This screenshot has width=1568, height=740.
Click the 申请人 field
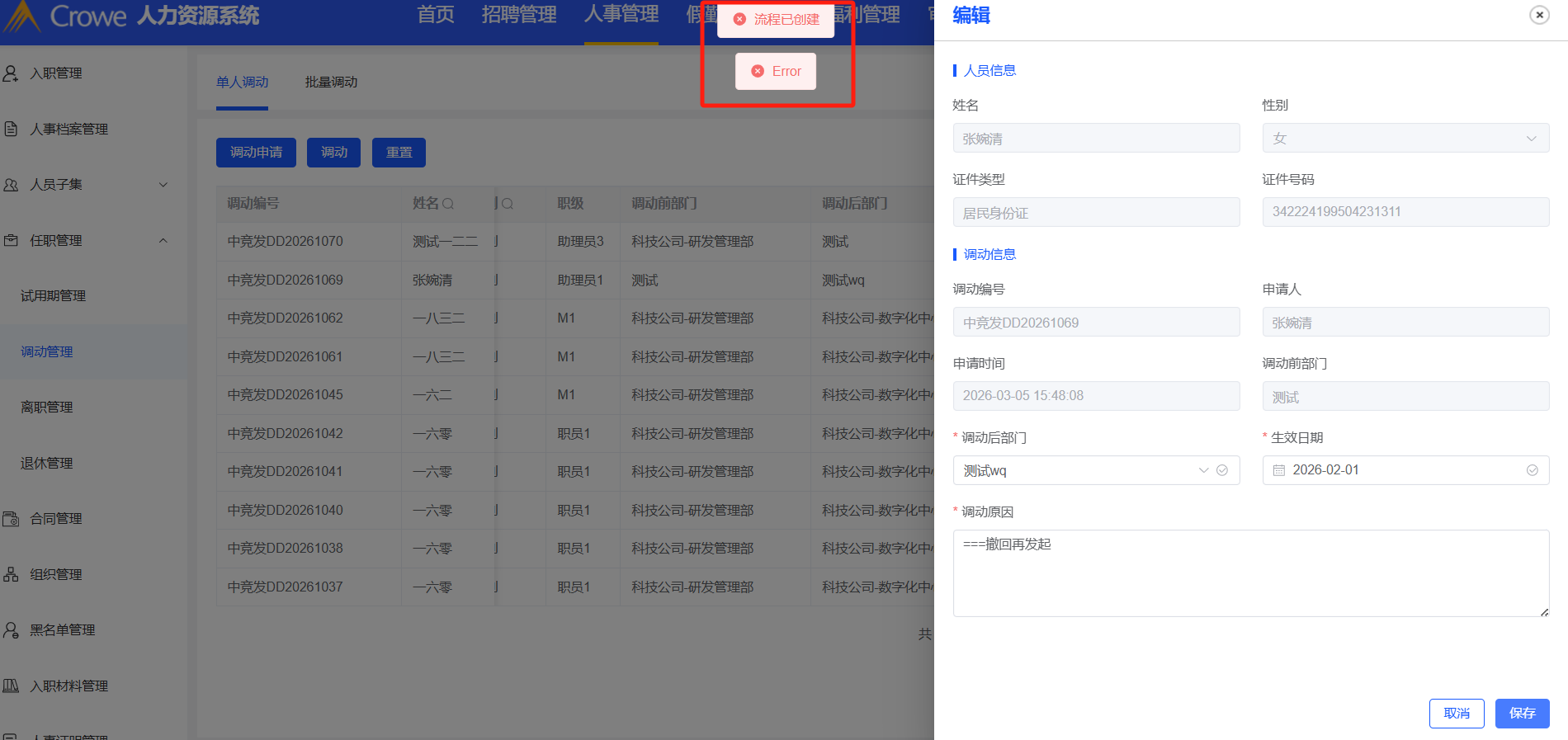pos(1405,322)
